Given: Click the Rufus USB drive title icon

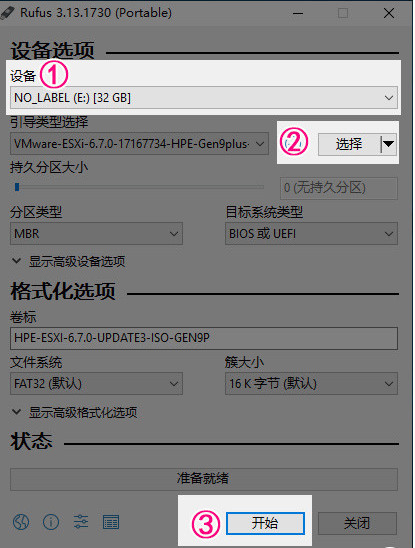Looking at the screenshot, I should tap(8, 13).
